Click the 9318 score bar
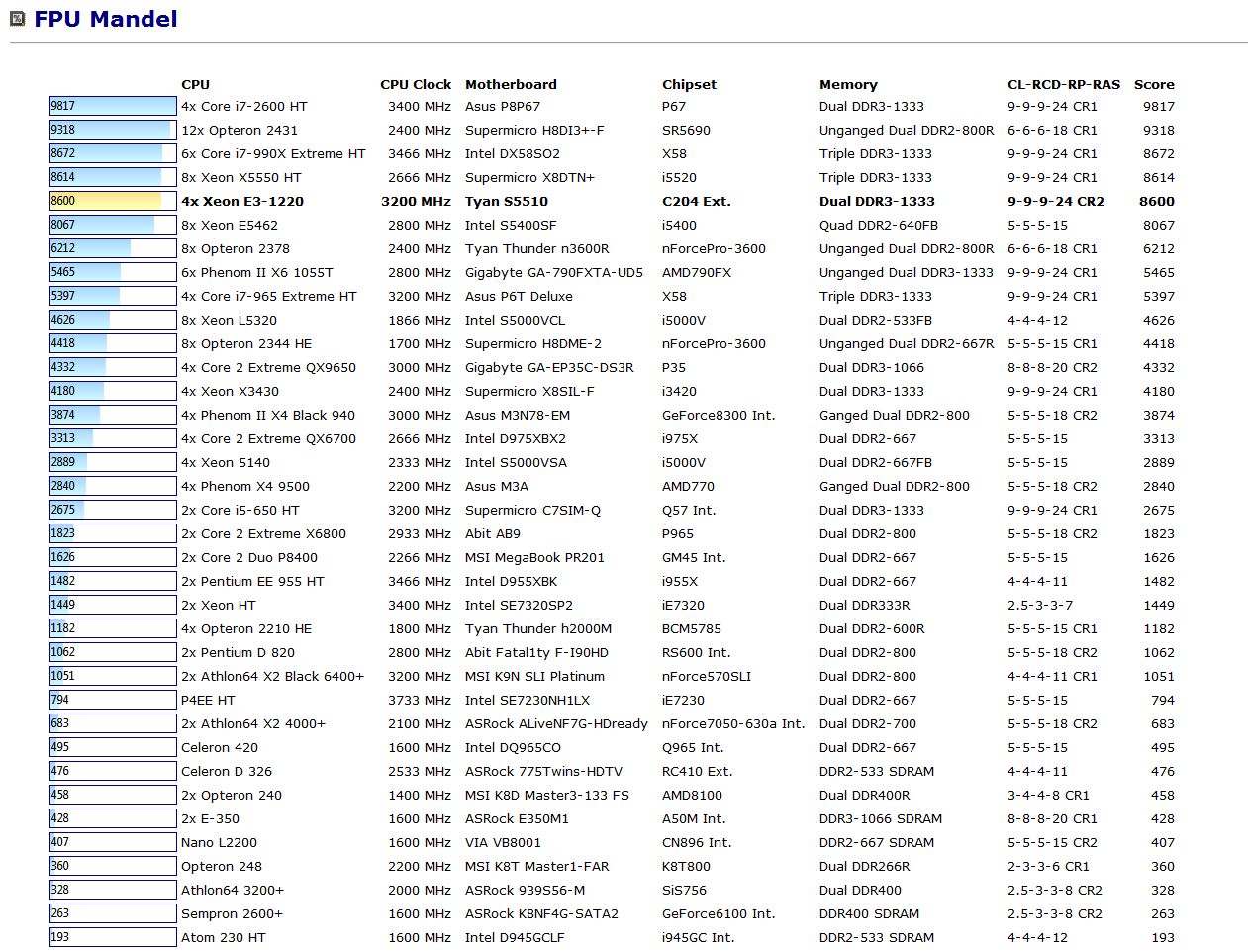Screen dimensions: 1248x952 pos(113,130)
